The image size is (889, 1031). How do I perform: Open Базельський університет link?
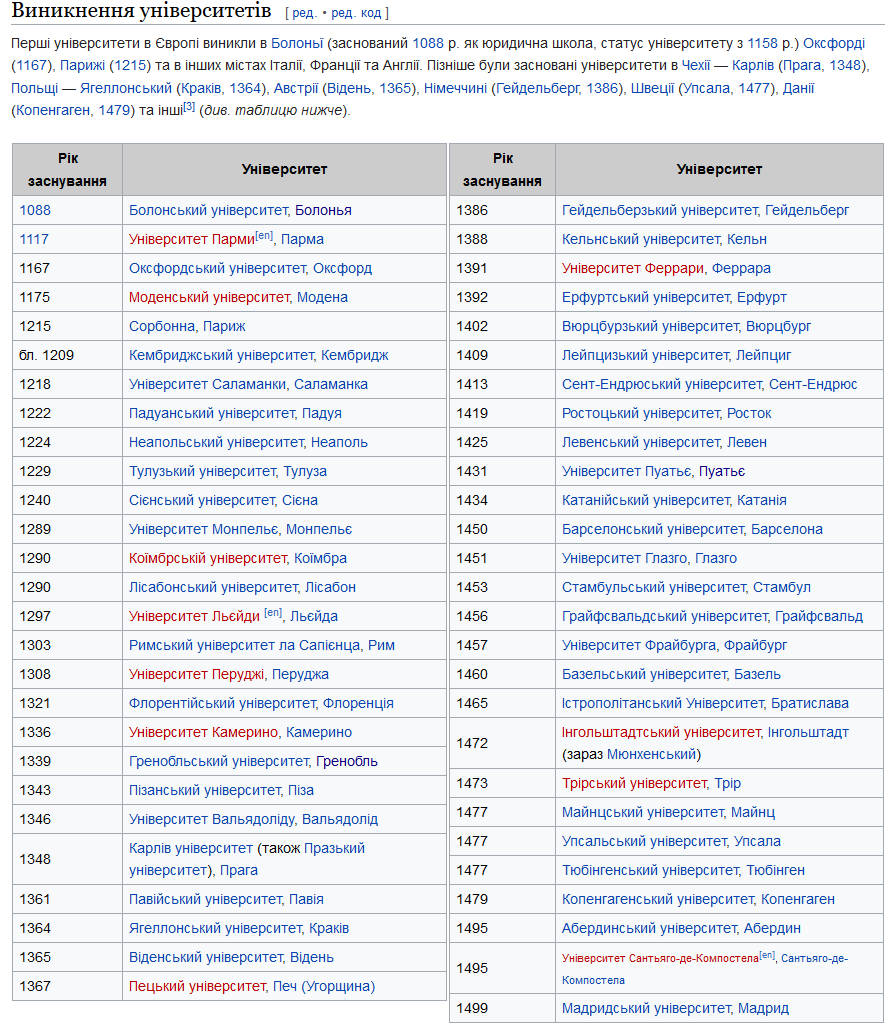pos(644,673)
